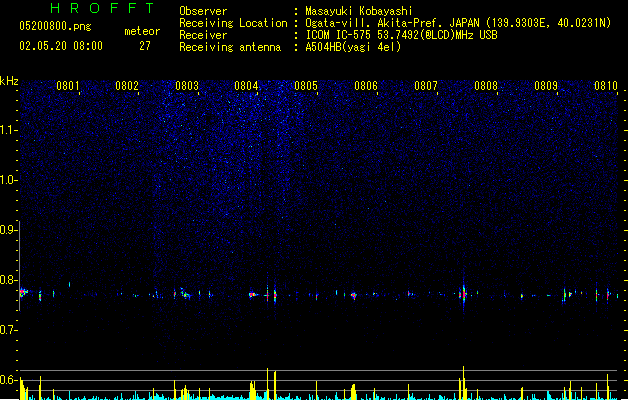Click the 0.9 kHz axis label
Image resolution: width=629 pixels, height=400 pixels.
tap(8, 230)
